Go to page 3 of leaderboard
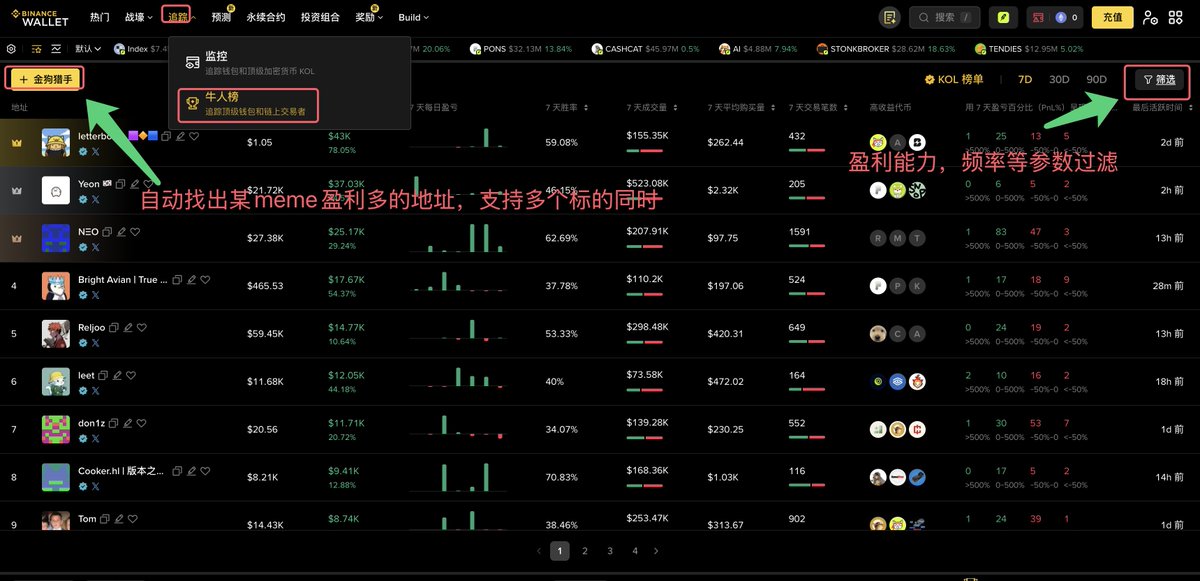Image resolution: width=1200 pixels, height=581 pixels. (x=610, y=551)
